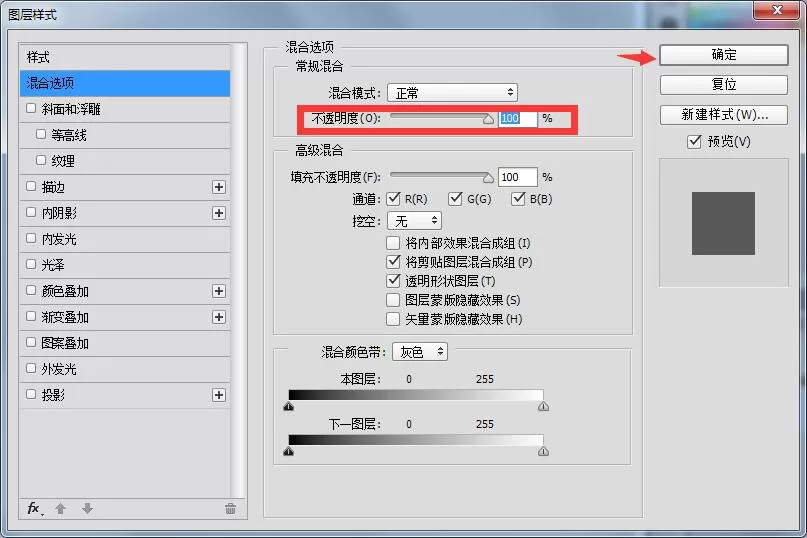Click the 不透明度 percentage input field

coord(518,118)
